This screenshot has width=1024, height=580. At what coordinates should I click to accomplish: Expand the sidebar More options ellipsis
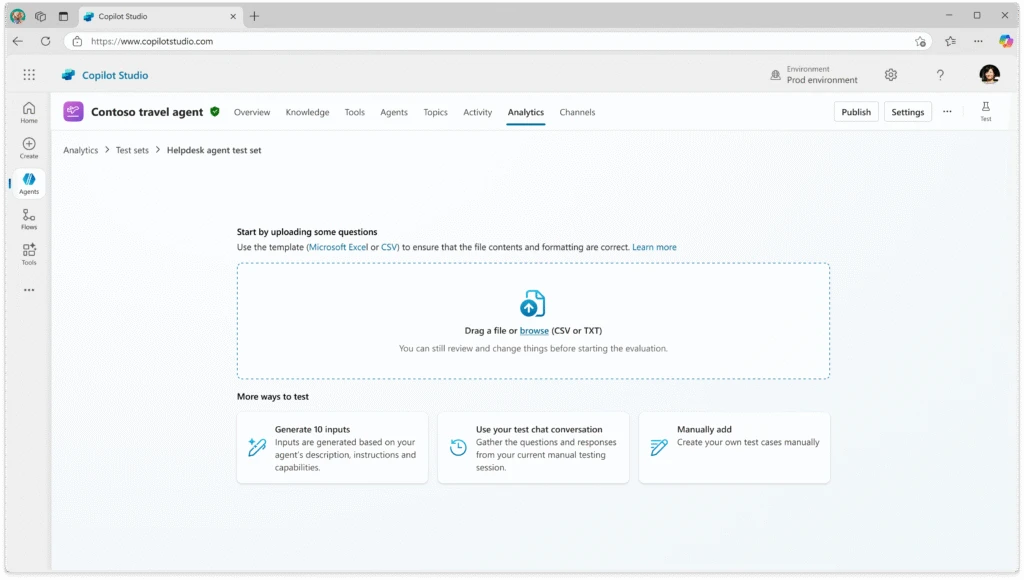coord(28,289)
